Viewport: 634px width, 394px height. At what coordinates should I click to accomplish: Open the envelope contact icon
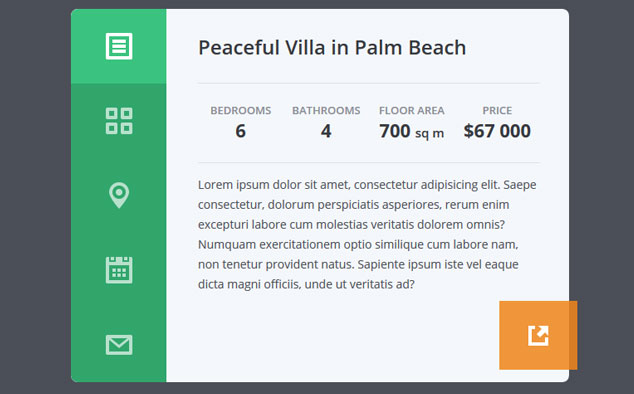[119, 345]
